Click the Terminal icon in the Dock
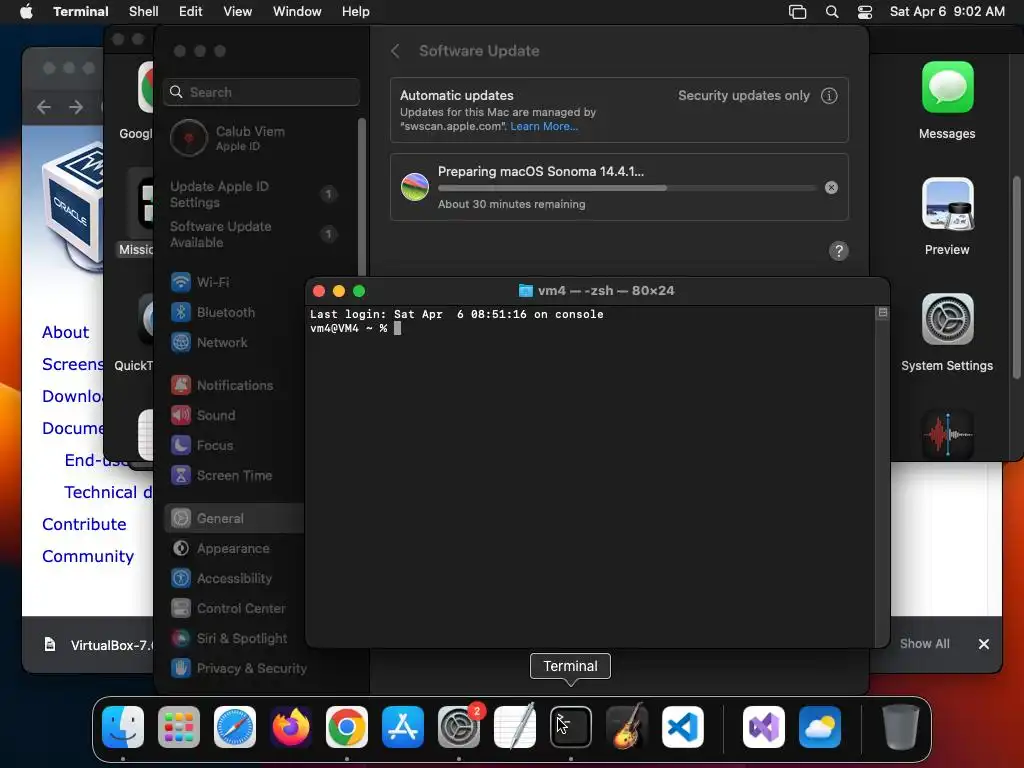This screenshot has width=1024, height=768. (x=571, y=727)
